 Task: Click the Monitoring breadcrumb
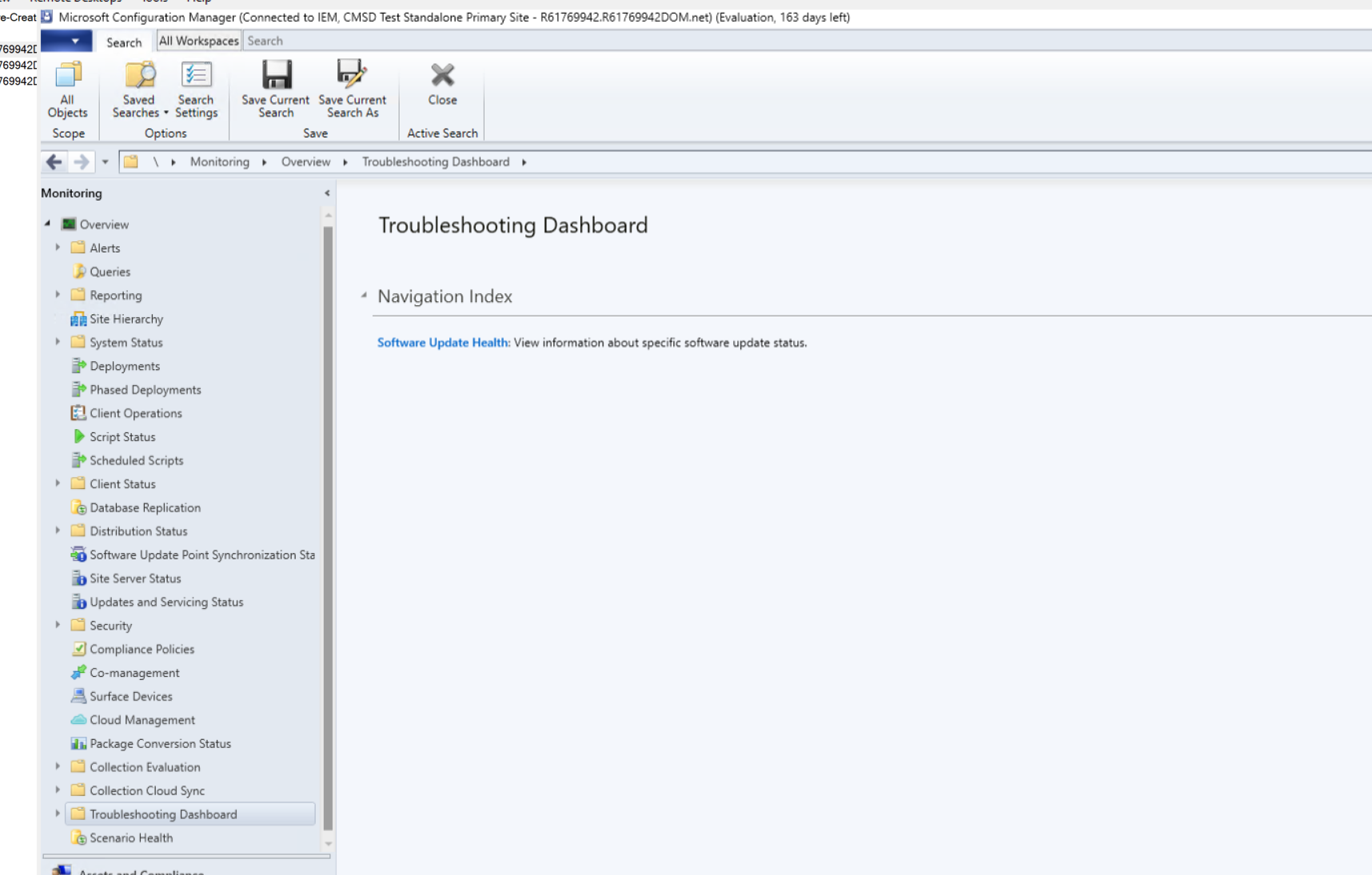click(x=220, y=161)
